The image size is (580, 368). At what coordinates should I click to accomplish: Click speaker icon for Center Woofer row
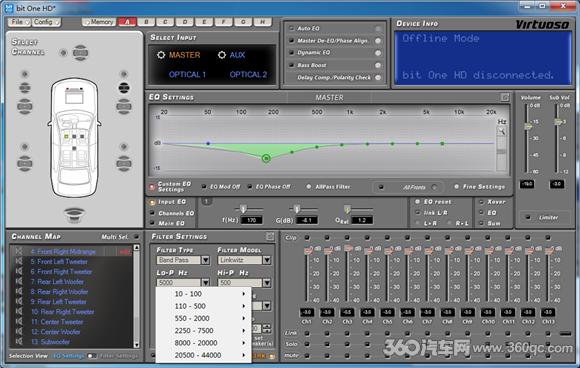19,331
